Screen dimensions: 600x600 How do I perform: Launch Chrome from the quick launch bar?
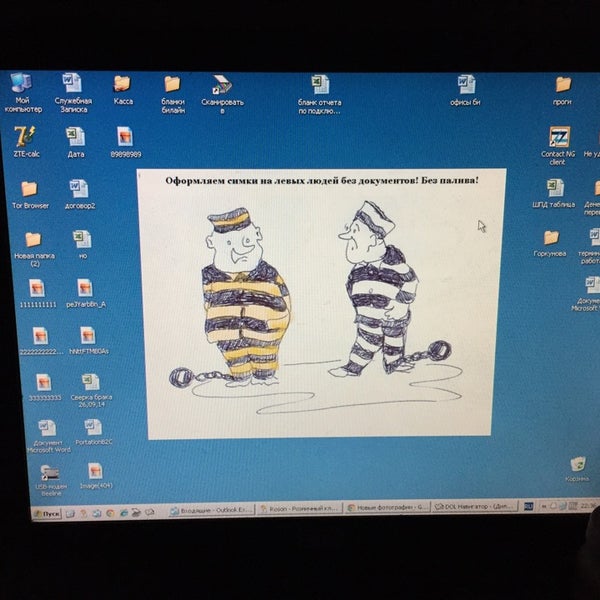click(110, 513)
